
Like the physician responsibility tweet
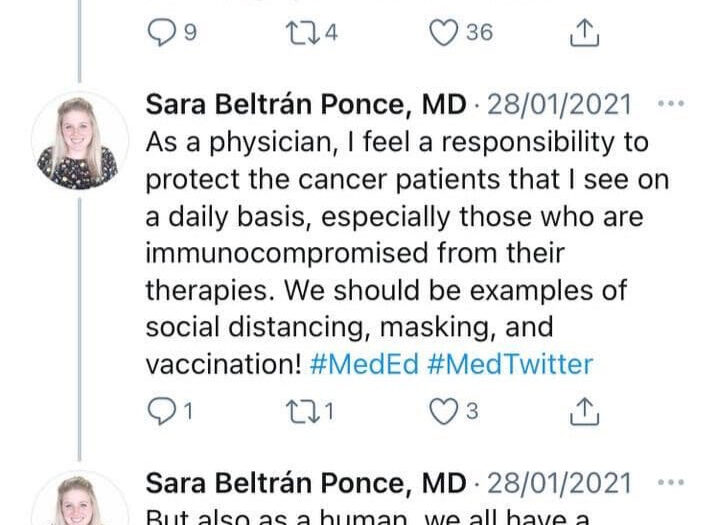coord(444,410)
